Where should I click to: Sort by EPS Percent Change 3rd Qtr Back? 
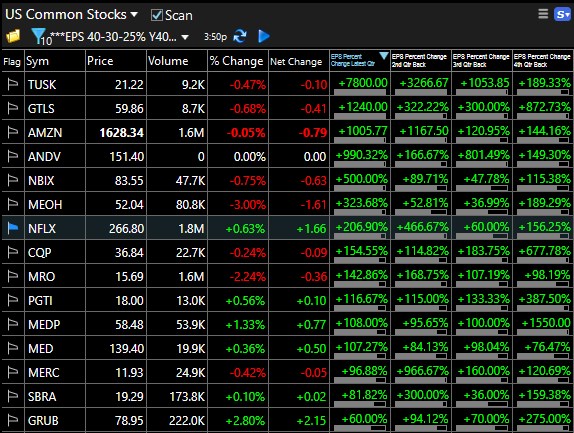coord(482,61)
